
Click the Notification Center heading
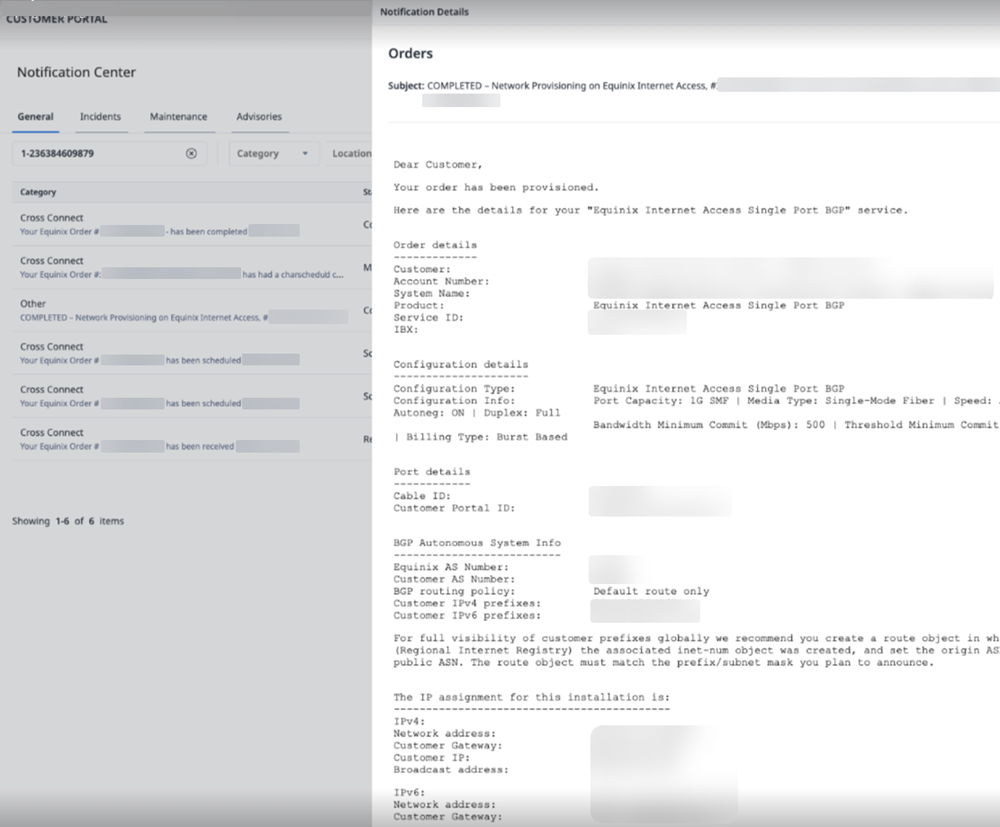(77, 73)
